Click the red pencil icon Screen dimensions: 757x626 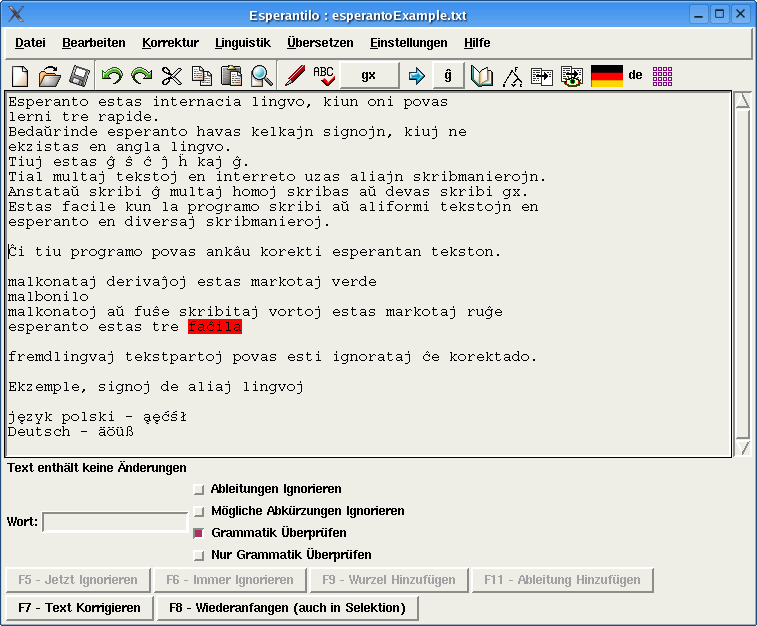click(294, 76)
